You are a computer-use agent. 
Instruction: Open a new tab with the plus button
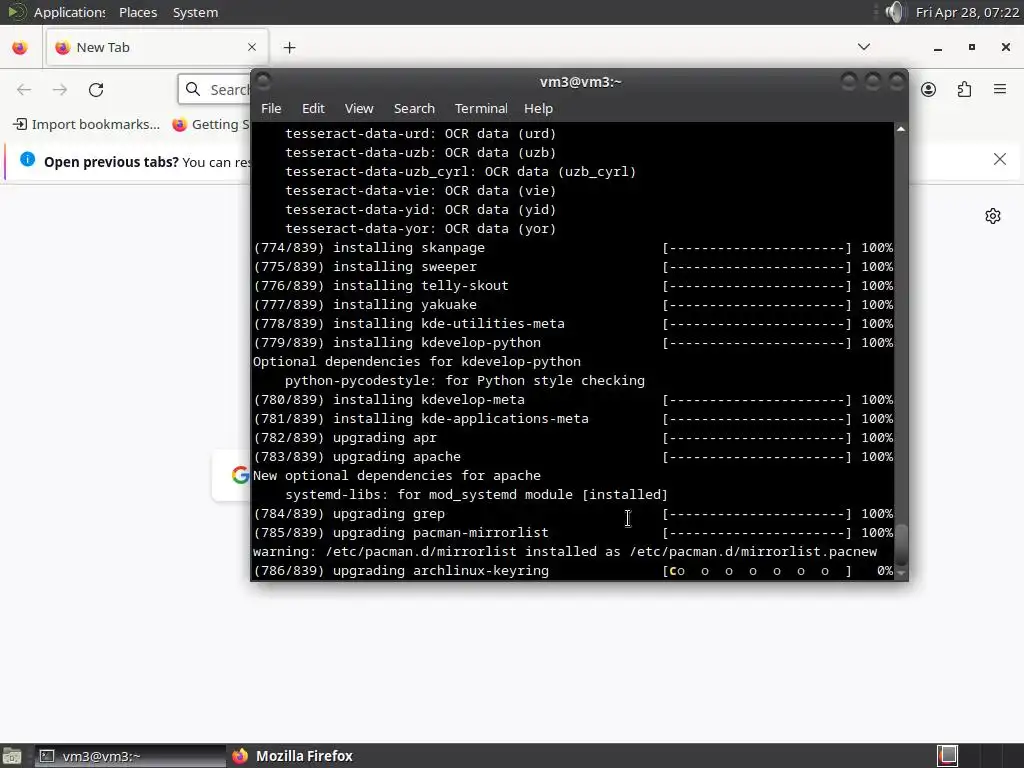(x=289, y=48)
